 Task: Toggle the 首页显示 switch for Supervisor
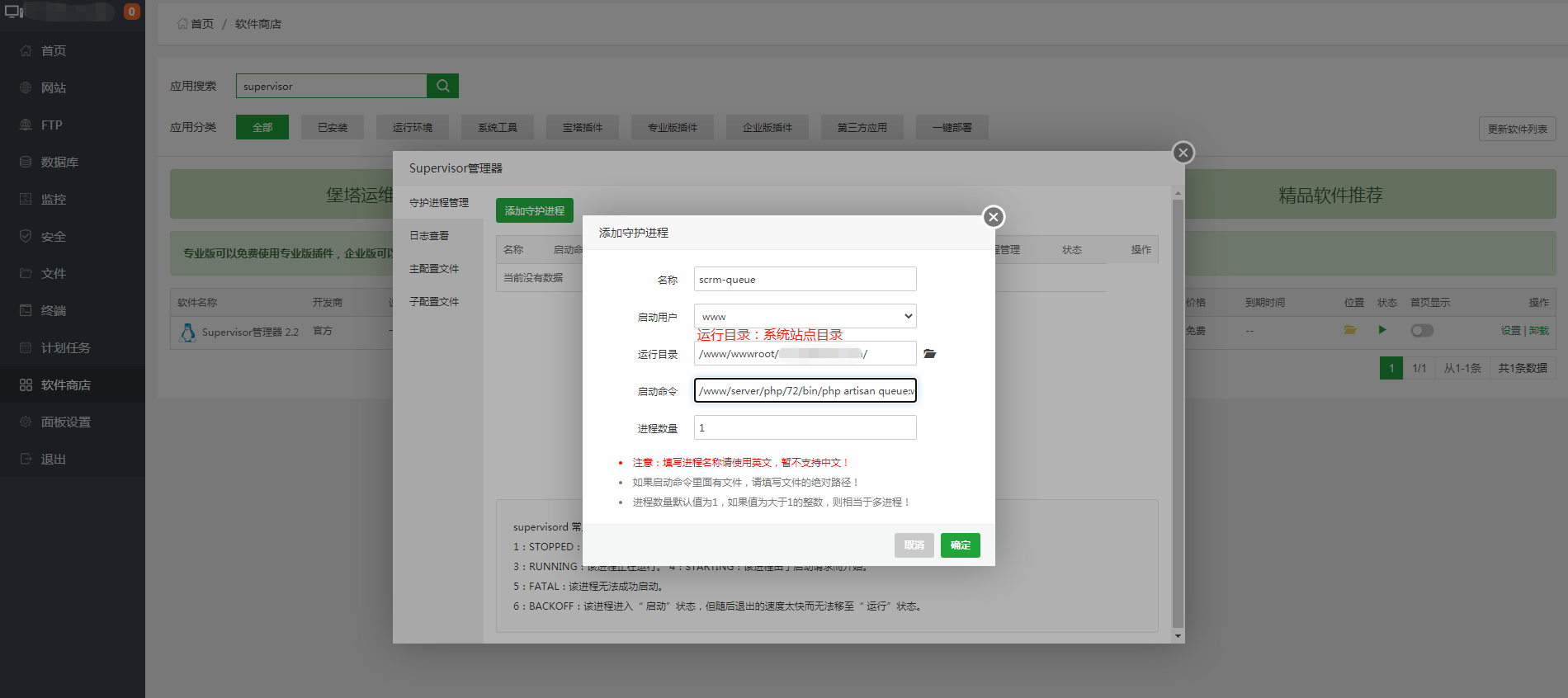(1422, 330)
